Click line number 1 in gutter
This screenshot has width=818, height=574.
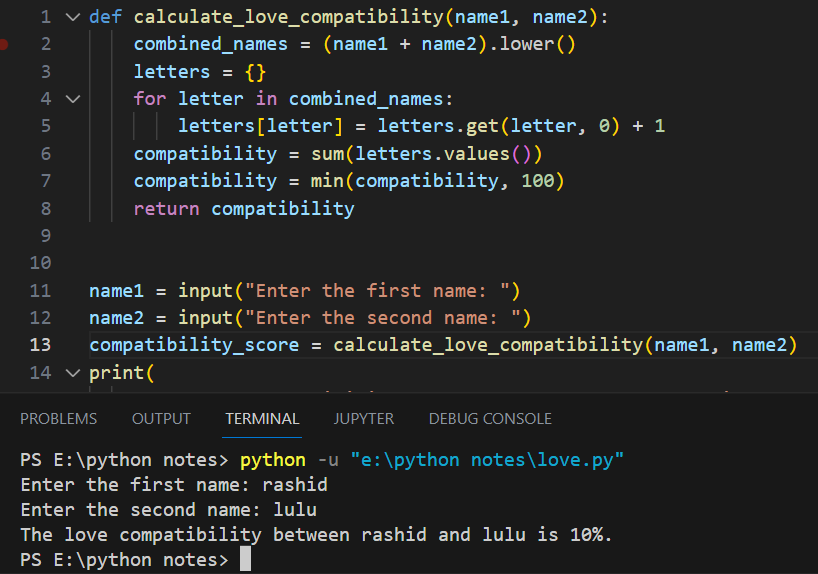pos(46,17)
